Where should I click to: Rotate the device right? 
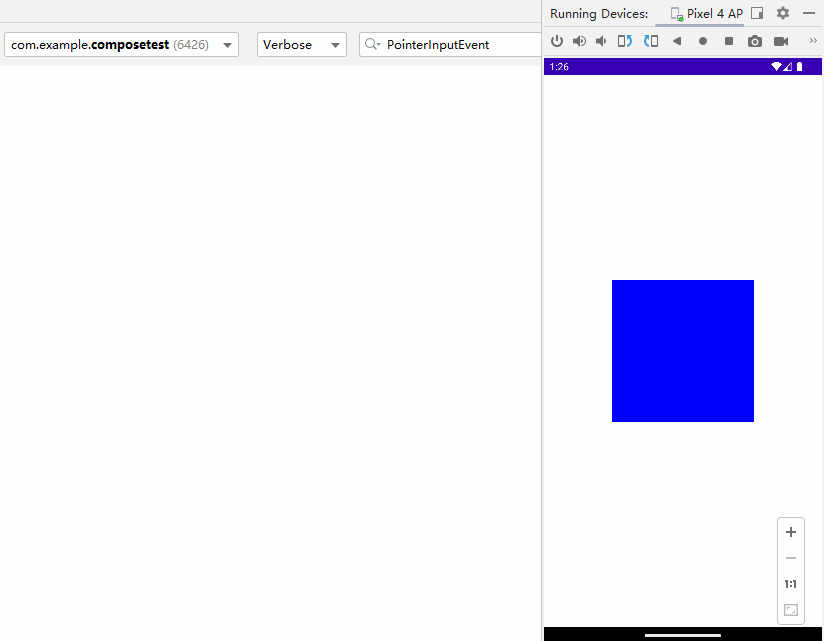point(651,41)
